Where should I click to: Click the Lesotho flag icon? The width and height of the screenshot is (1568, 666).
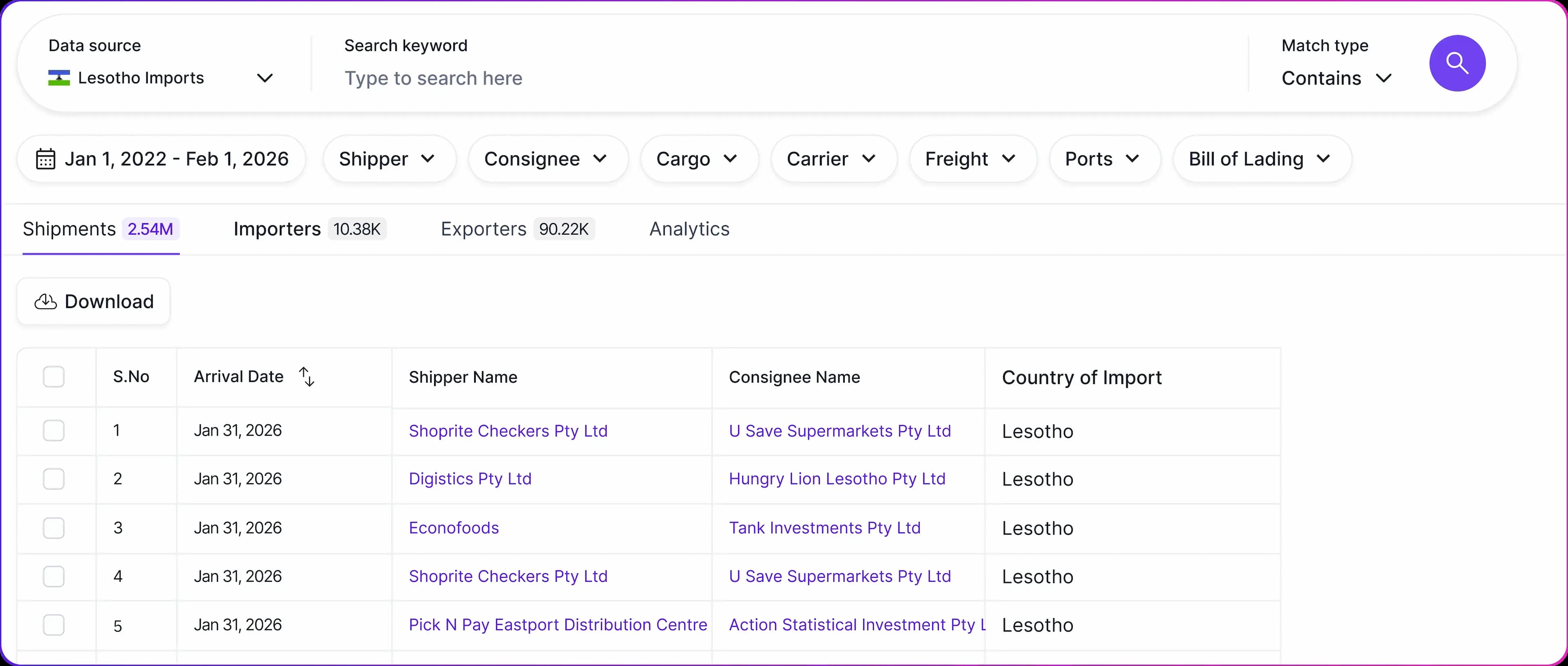(59, 78)
